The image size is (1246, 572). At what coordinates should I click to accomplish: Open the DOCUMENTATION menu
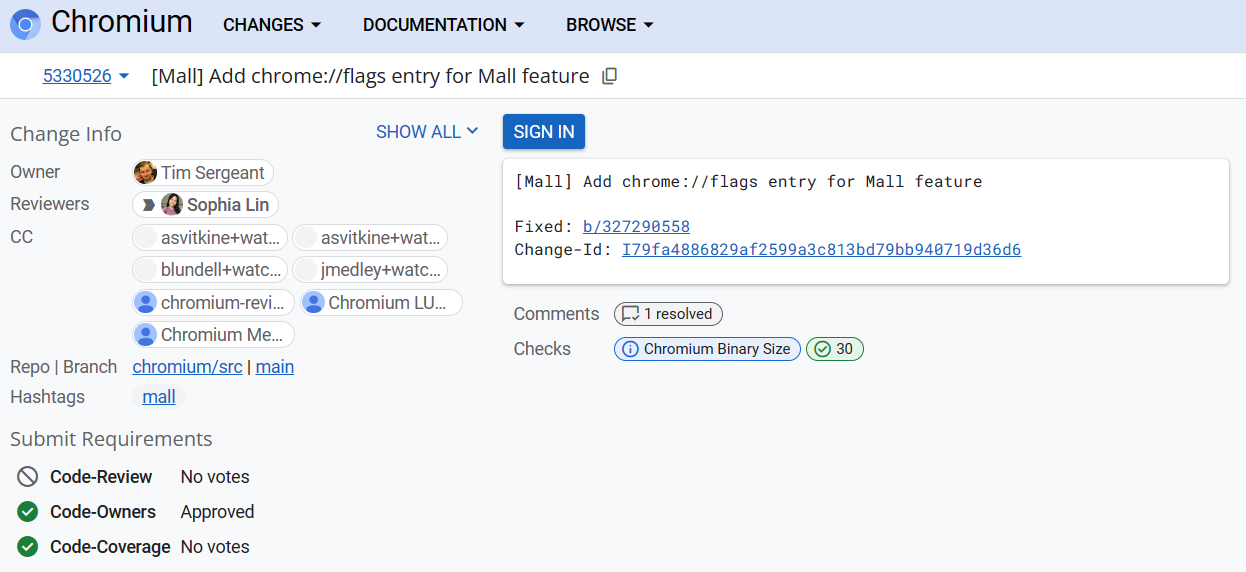coord(443,25)
